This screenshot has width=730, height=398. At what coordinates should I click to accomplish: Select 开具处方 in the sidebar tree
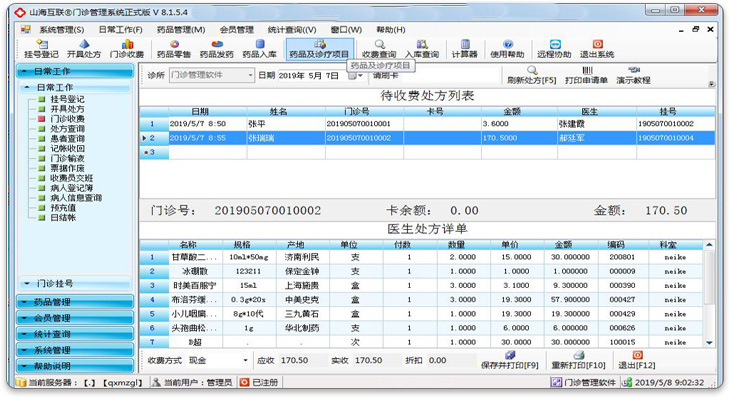(68, 109)
